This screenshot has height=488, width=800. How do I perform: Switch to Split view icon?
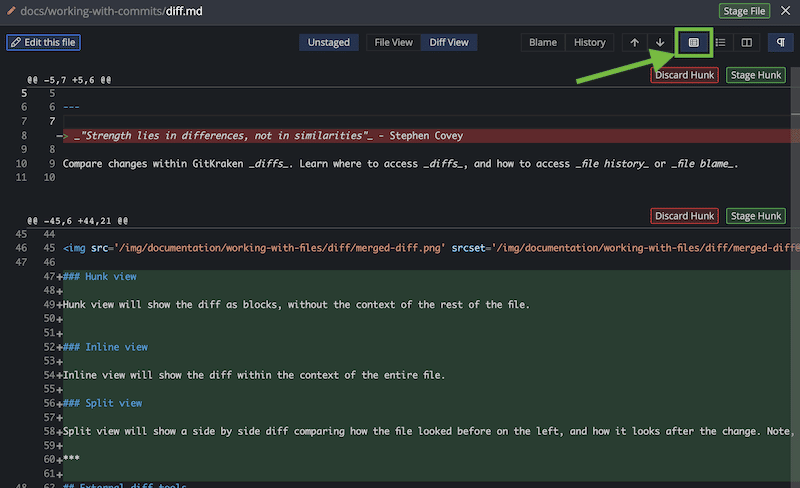(x=746, y=42)
